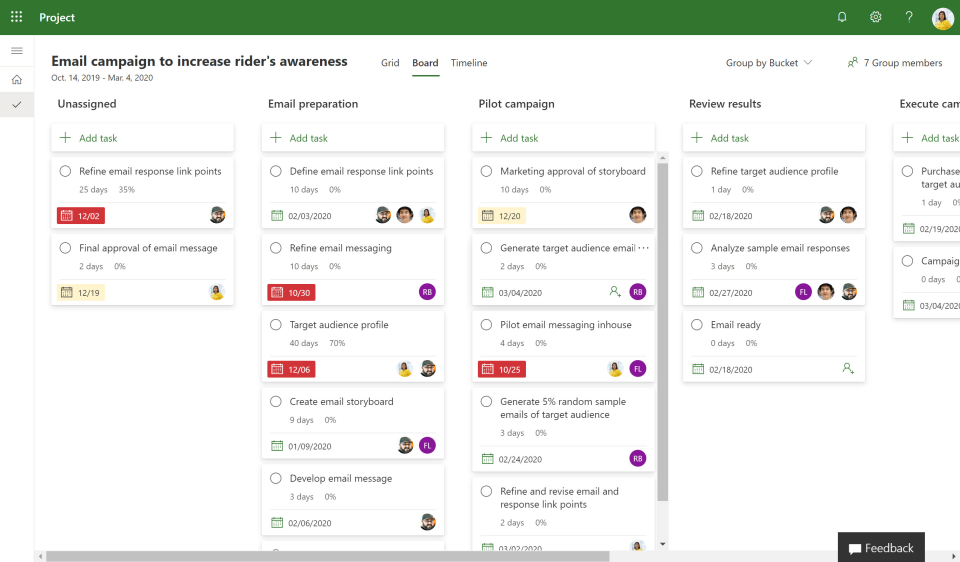Viewport: 960px width, 562px height.
Task: Click the red 12/06 due date badge
Action: (x=291, y=369)
